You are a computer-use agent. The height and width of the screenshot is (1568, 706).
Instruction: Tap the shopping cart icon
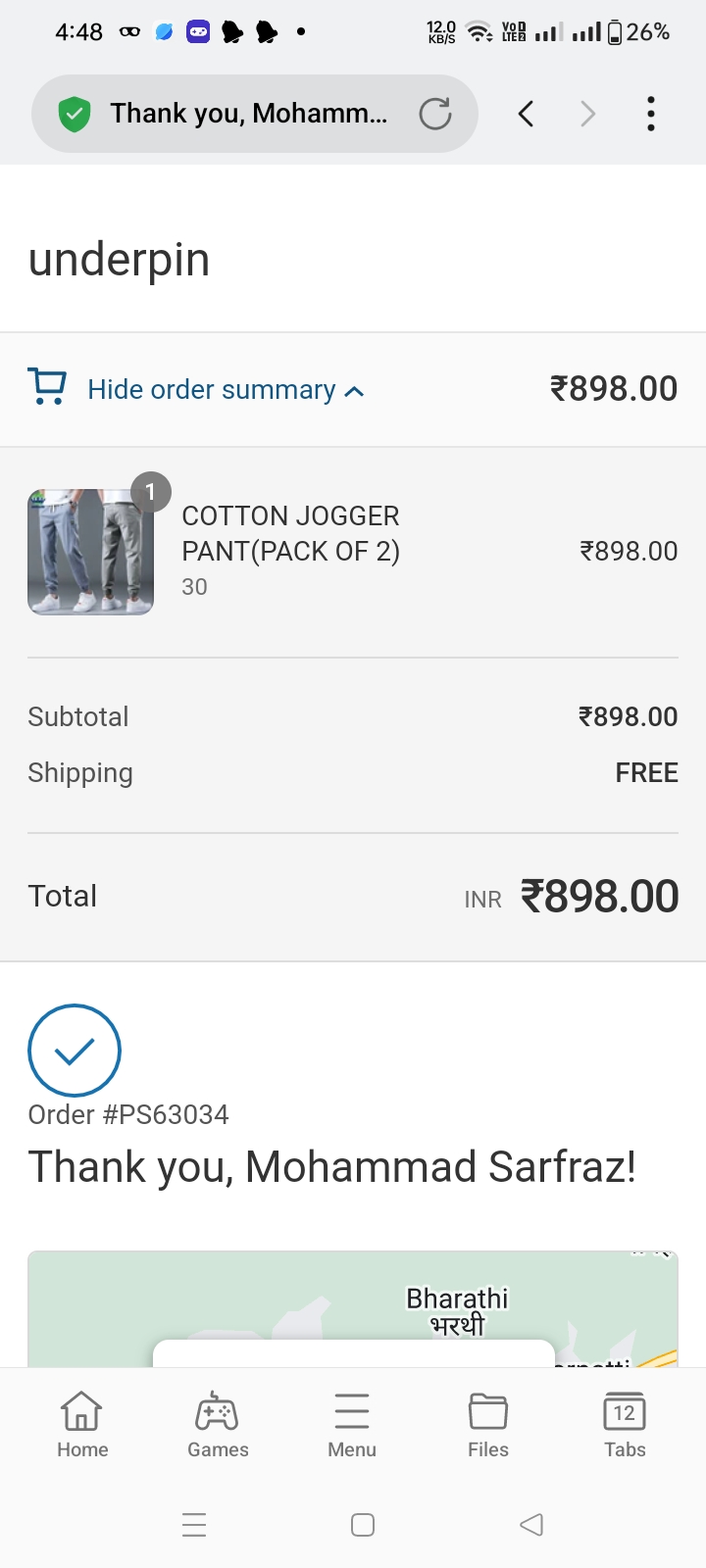pos(47,387)
